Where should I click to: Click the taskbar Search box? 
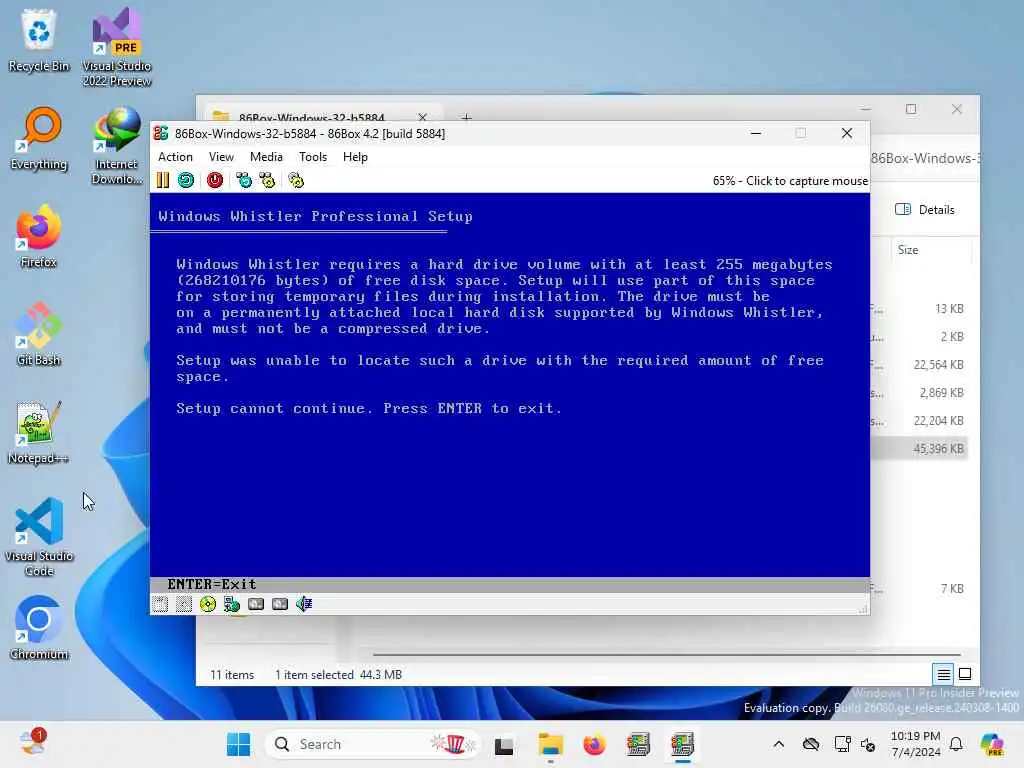[x=372, y=744]
